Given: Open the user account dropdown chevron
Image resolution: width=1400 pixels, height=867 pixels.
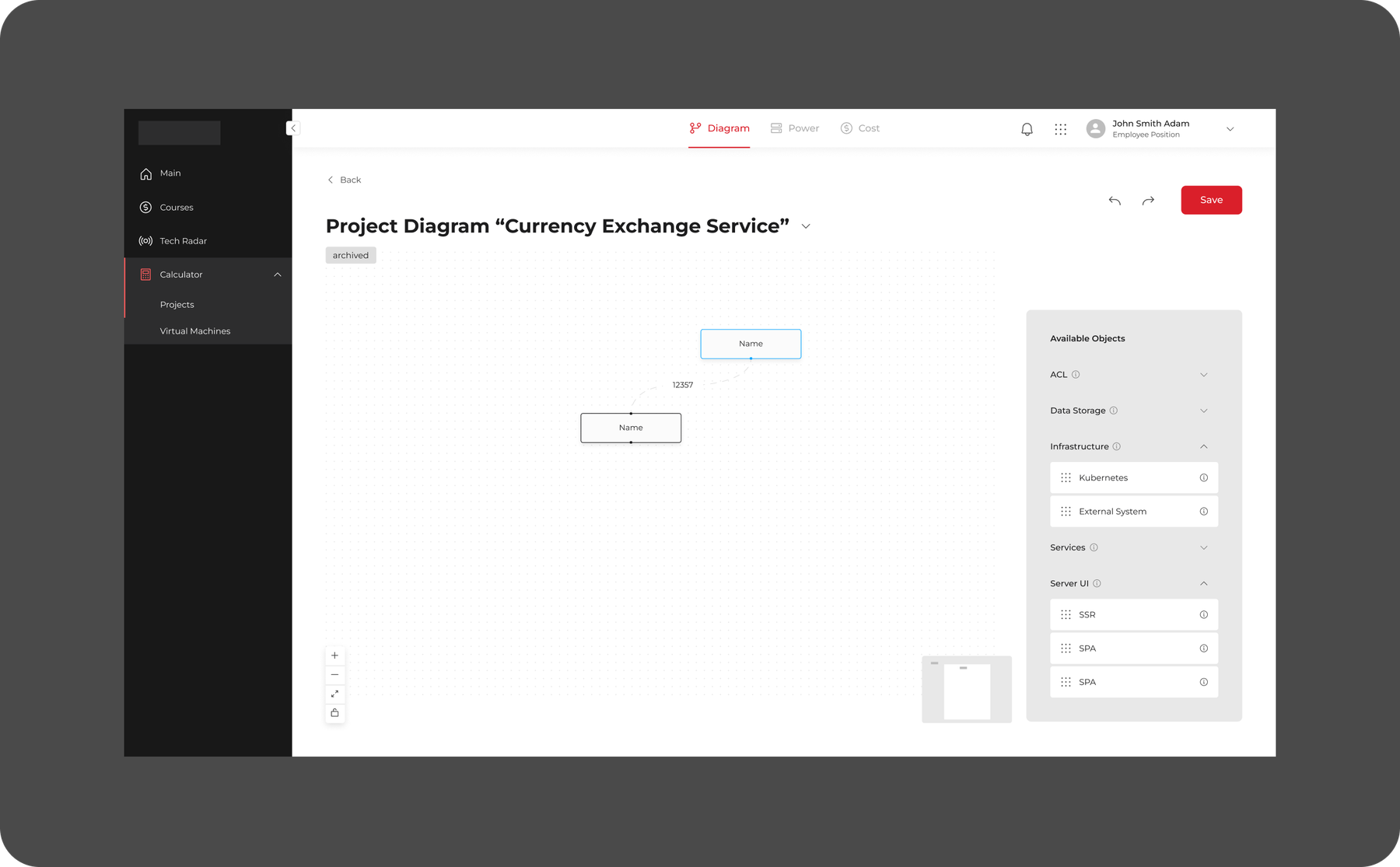Looking at the screenshot, I should pos(1230,129).
